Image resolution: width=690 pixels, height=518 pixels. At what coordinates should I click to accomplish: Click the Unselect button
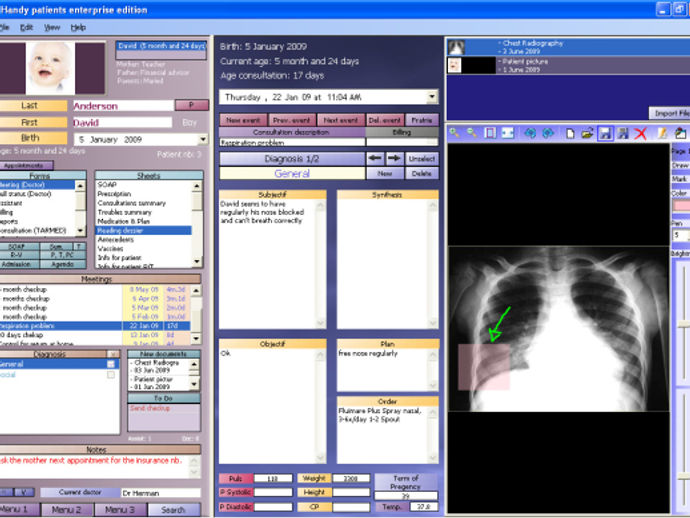pyautogui.click(x=422, y=158)
